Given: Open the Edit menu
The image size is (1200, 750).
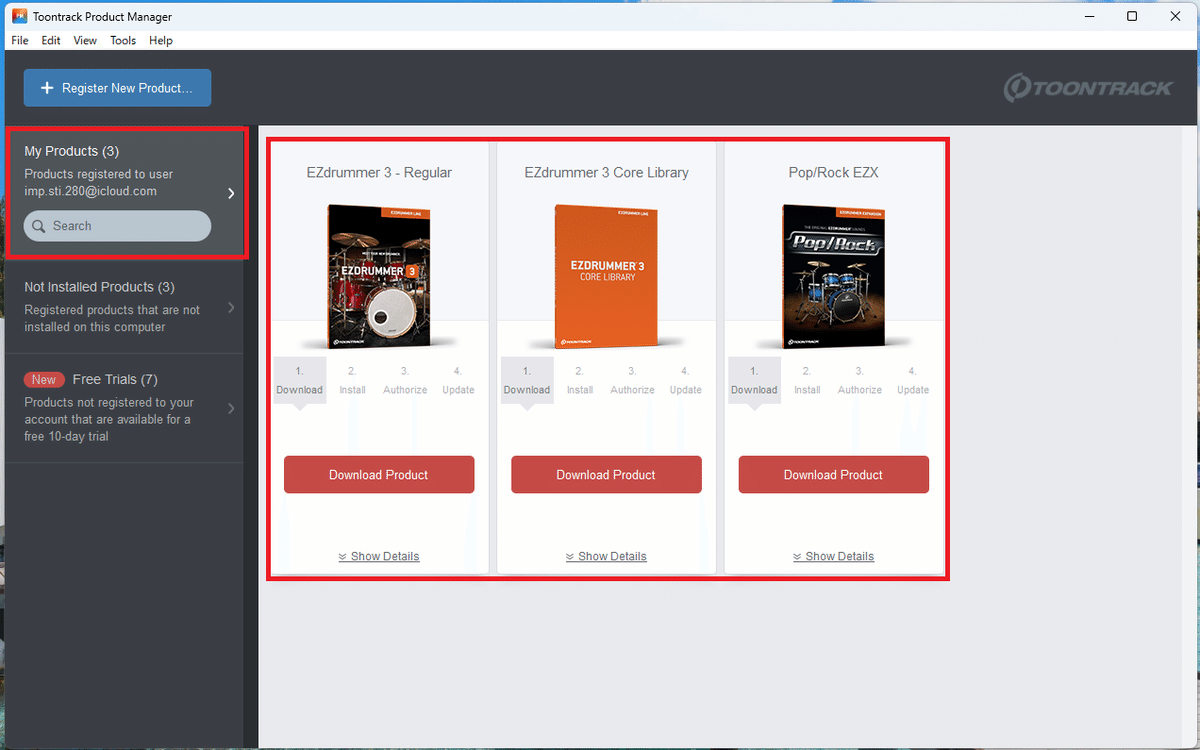Looking at the screenshot, I should point(51,40).
